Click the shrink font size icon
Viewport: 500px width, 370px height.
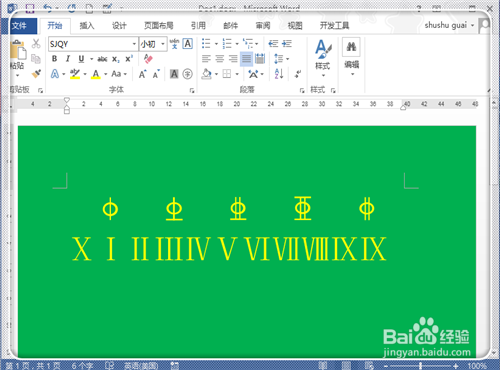coord(156,74)
